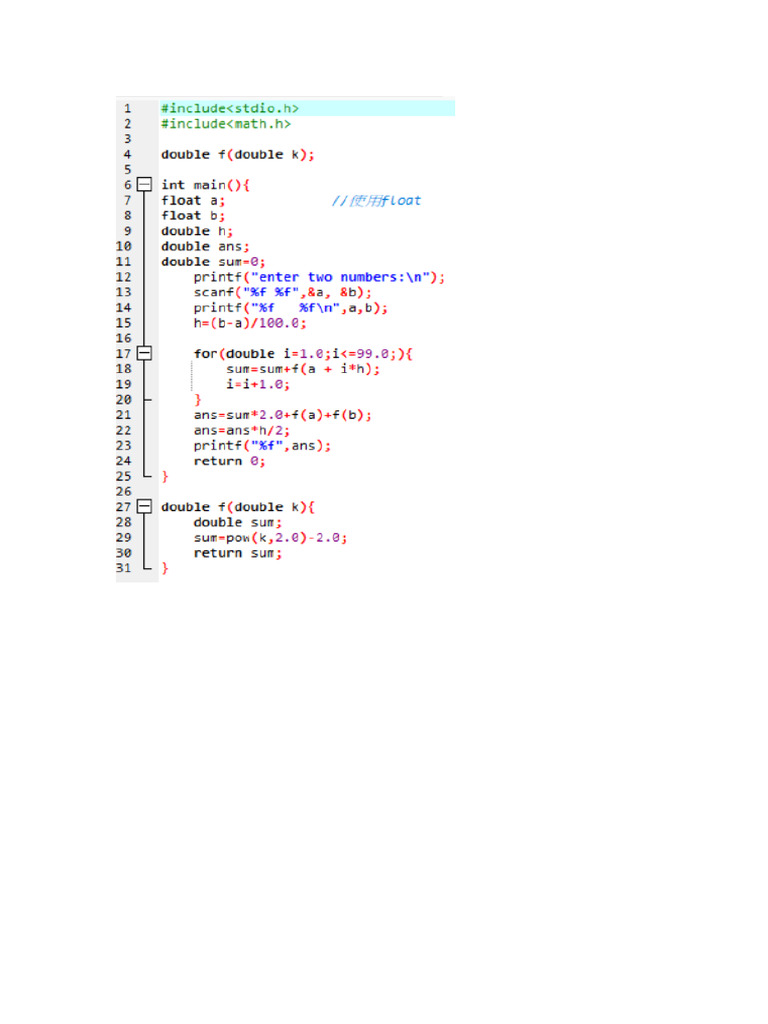
Task: Click line number 31 in gutter
Action: pos(123,568)
